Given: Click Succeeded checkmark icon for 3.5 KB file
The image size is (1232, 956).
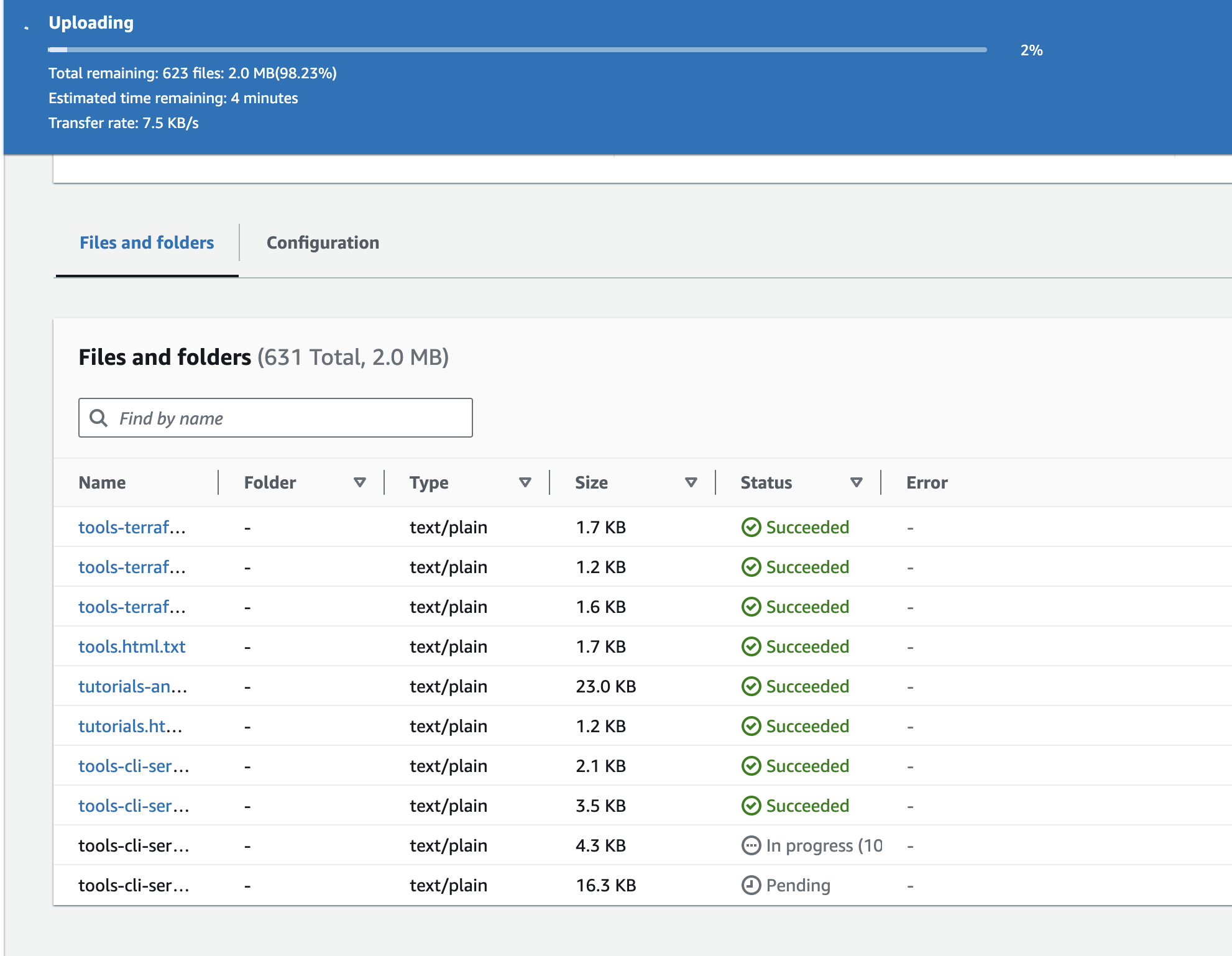Looking at the screenshot, I should [751, 806].
